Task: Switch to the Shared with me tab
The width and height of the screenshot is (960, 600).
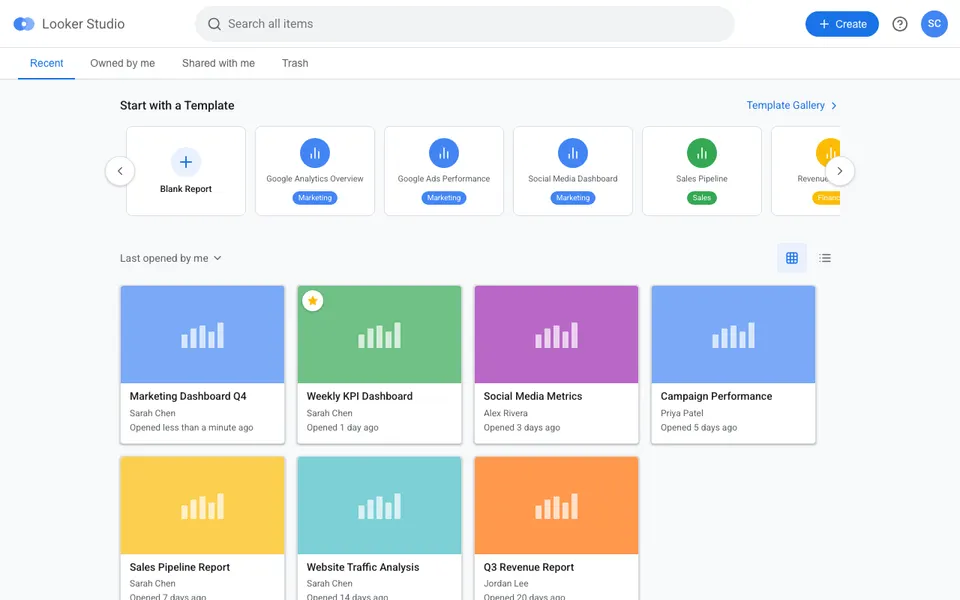Action: [218, 63]
